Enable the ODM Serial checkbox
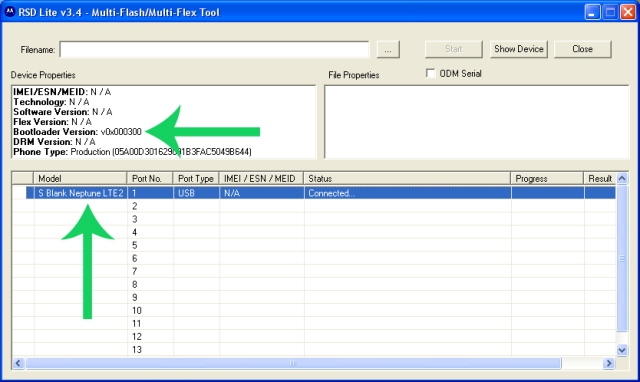Viewport: 640px width, 382px height. [x=430, y=73]
